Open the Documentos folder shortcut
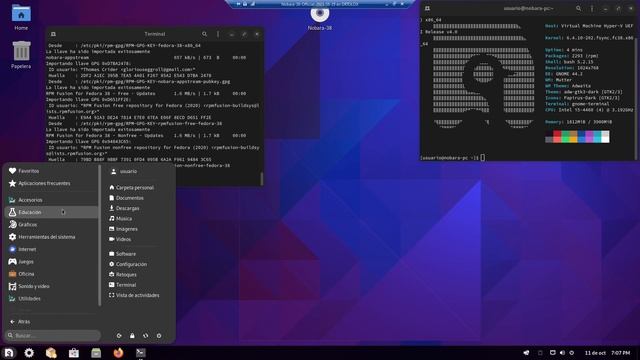Viewport: 640px width, 360px height. (x=126, y=198)
